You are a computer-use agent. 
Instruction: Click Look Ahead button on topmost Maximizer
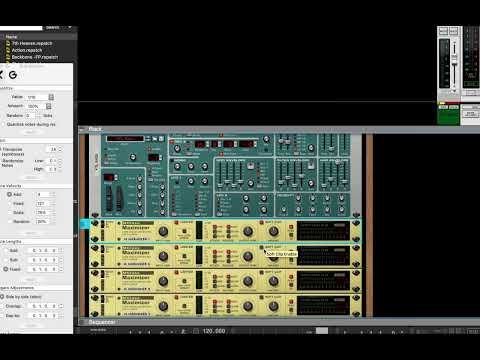(184, 231)
